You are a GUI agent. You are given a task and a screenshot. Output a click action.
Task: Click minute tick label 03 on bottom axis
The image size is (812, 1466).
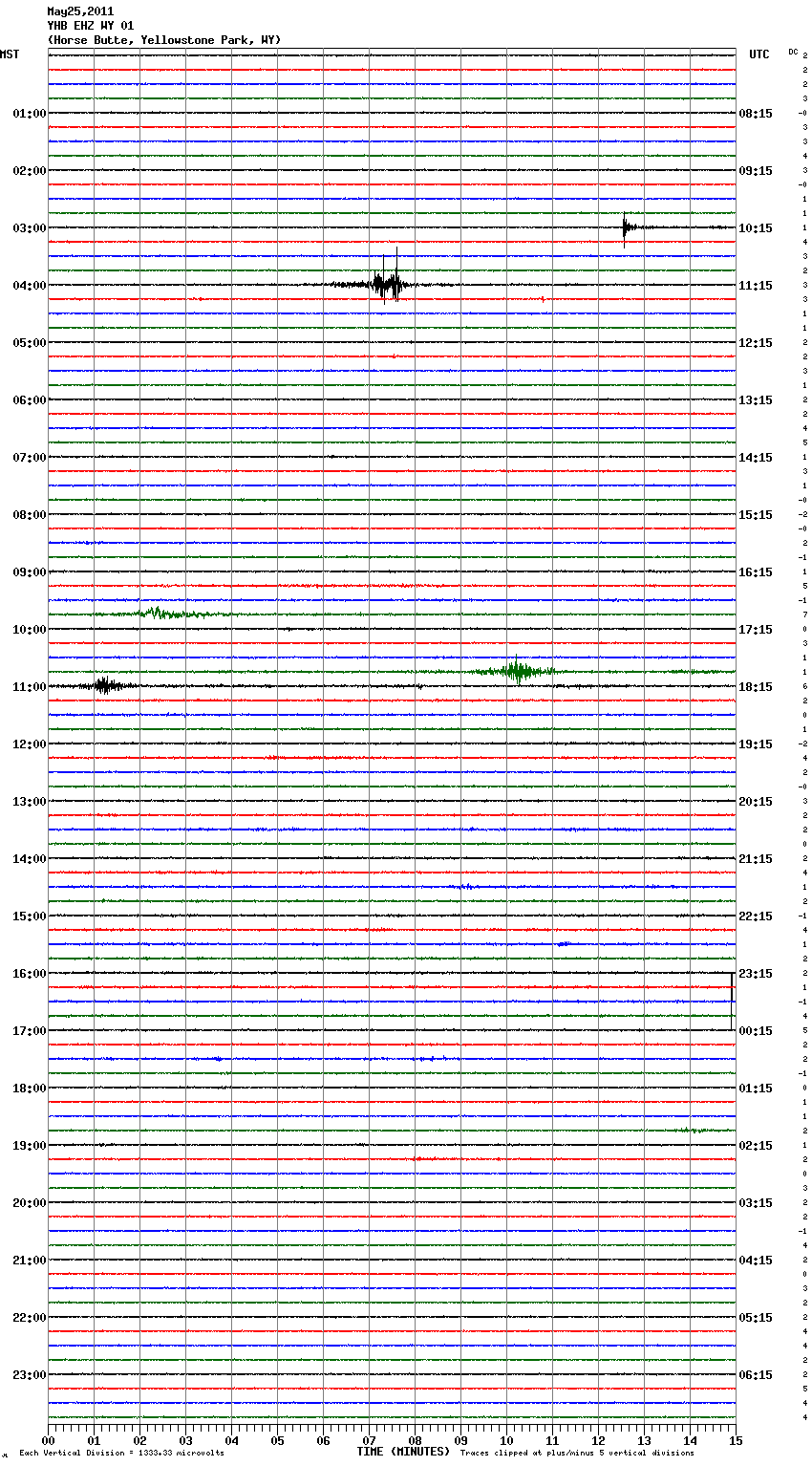(185, 1440)
